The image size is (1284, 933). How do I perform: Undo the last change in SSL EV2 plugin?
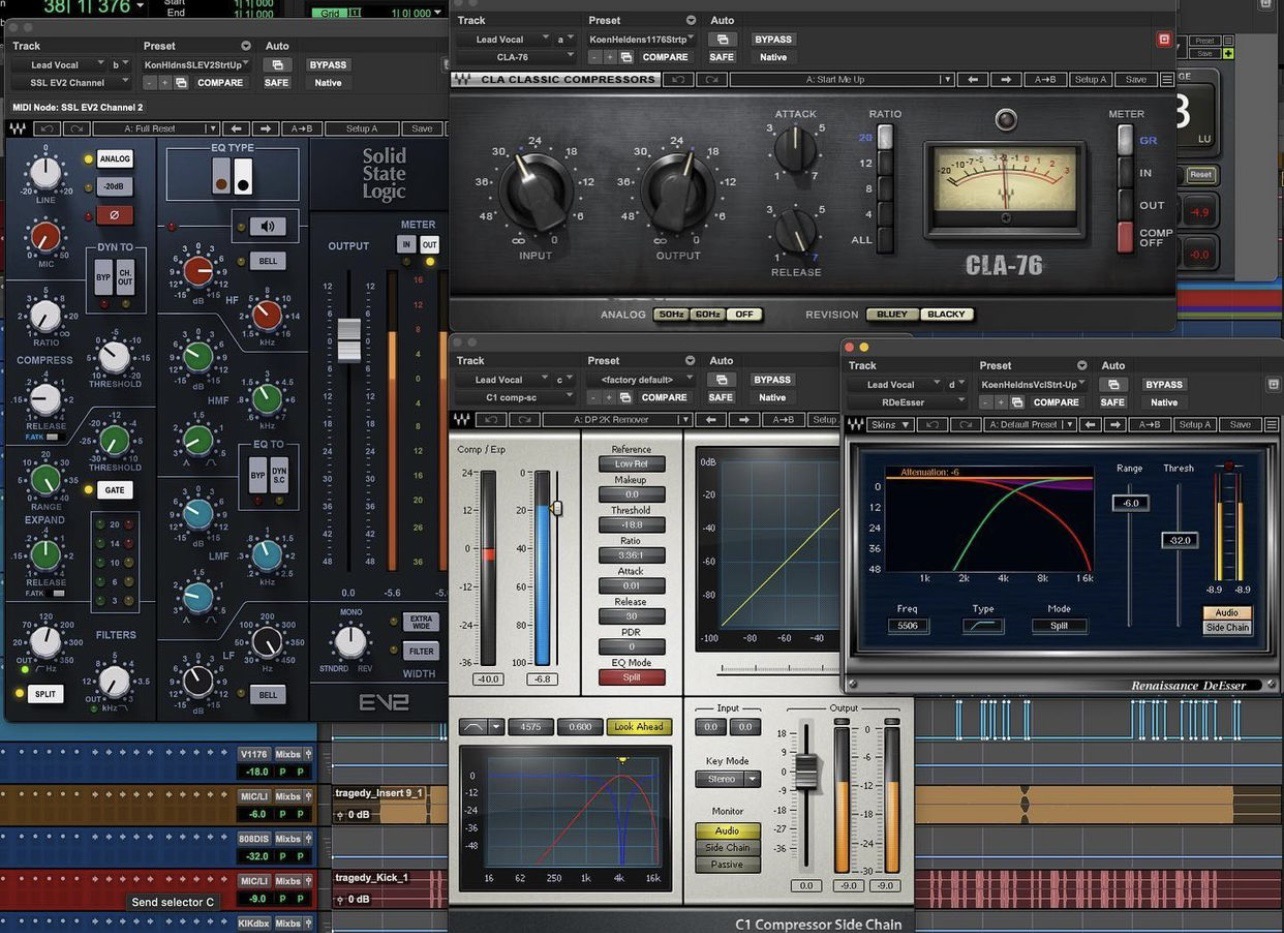[x=47, y=128]
